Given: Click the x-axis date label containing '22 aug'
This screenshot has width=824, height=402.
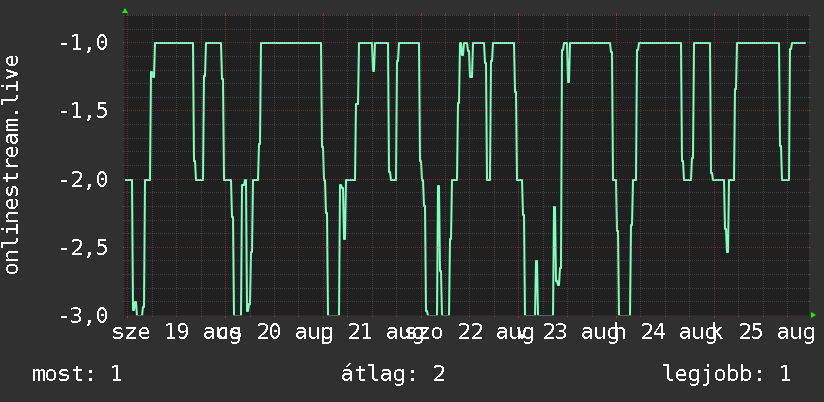Looking at the screenshot, I should [x=470, y=333].
